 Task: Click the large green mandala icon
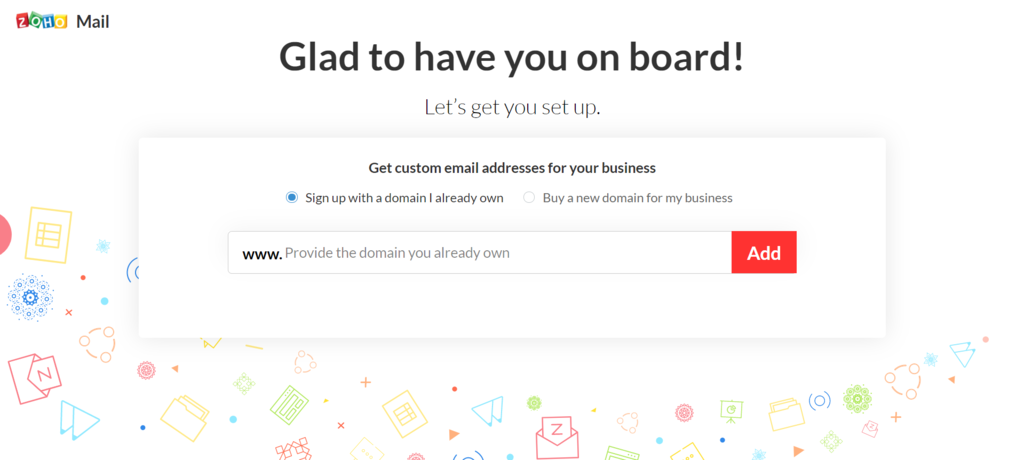(857, 398)
